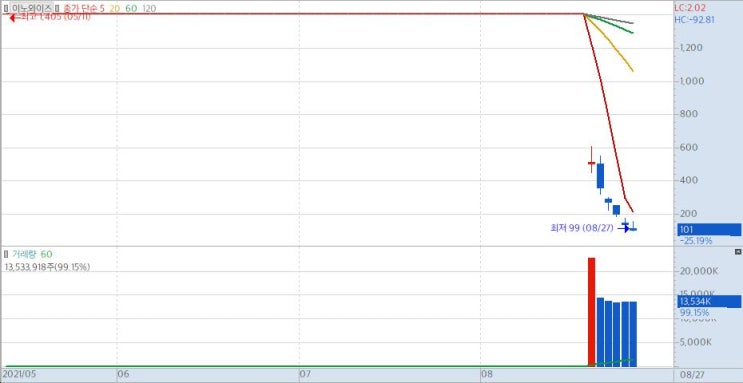The width and height of the screenshot is (743, 383).
Task: Click the LC:2.02 indicator
Action: coord(690,8)
